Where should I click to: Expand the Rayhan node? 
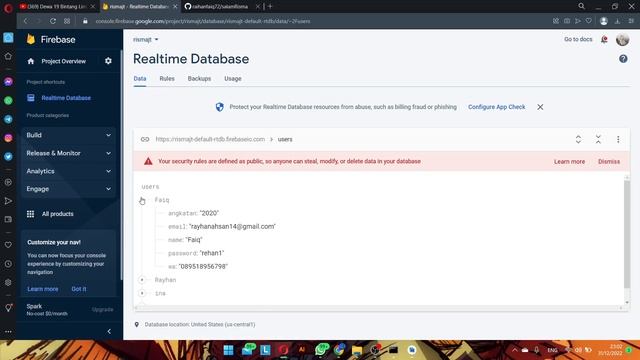click(142, 280)
